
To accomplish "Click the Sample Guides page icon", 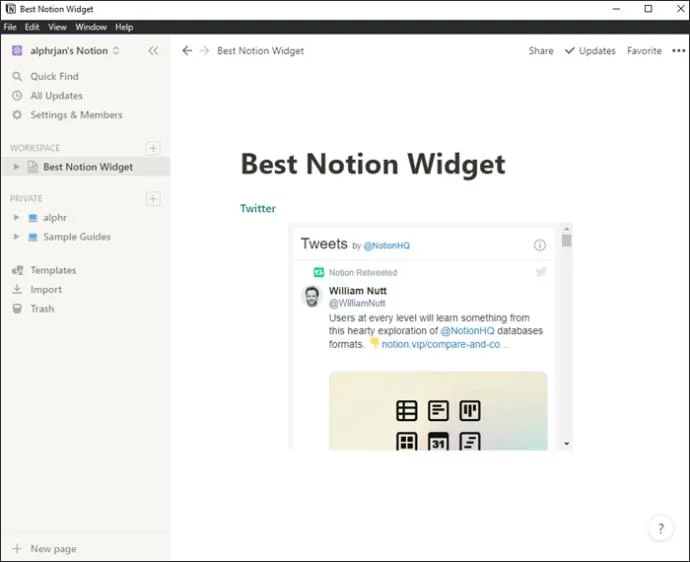I will point(33,237).
